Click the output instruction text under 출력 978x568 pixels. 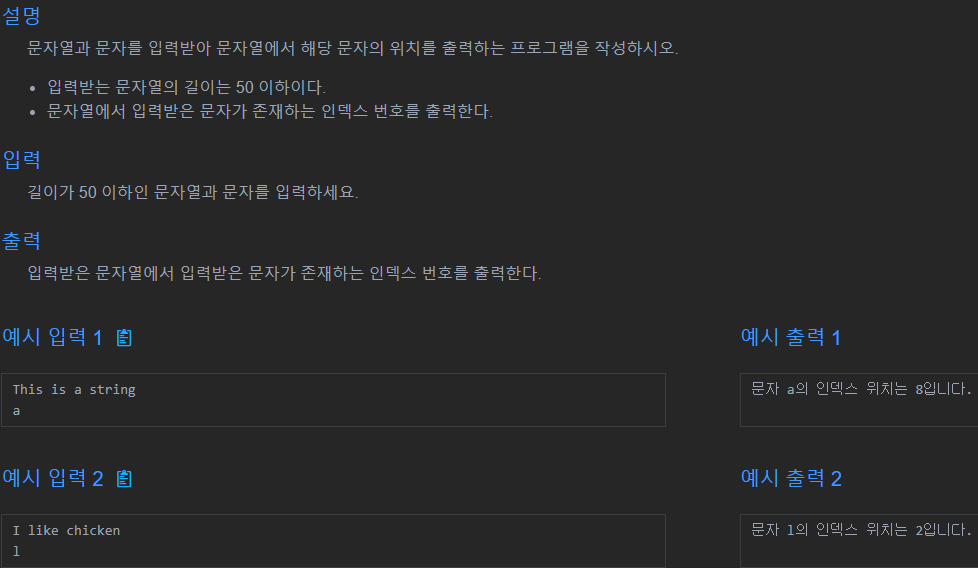click(x=285, y=273)
